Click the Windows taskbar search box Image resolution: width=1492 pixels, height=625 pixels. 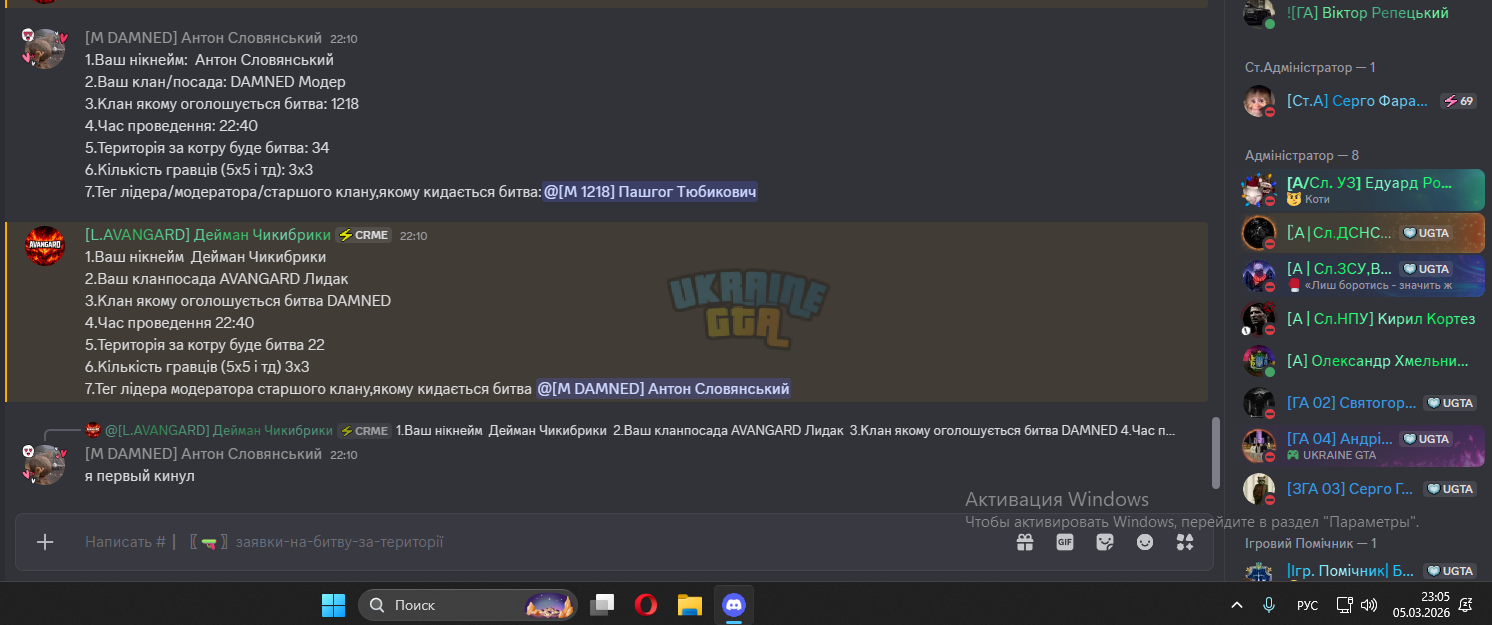click(468, 605)
